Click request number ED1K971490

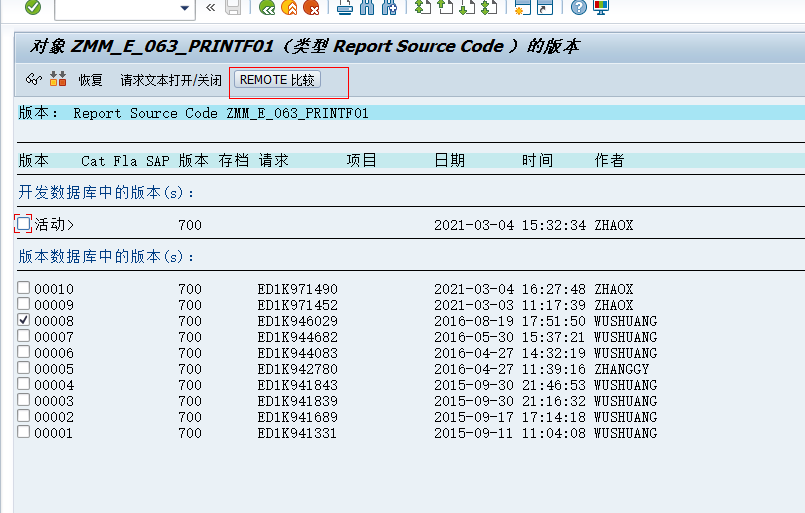(x=298, y=289)
